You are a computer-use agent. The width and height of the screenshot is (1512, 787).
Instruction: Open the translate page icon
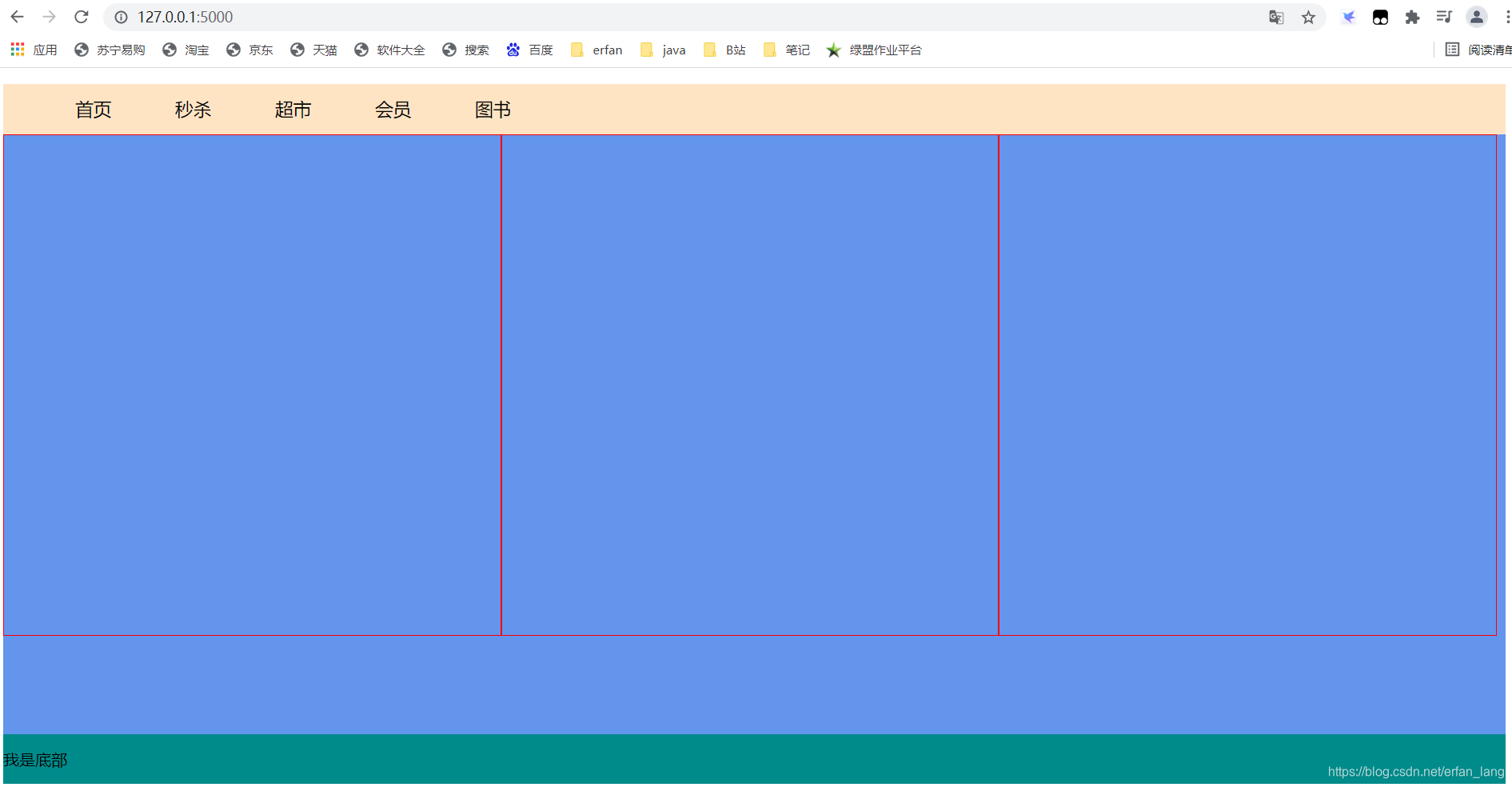[x=1276, y=17]
